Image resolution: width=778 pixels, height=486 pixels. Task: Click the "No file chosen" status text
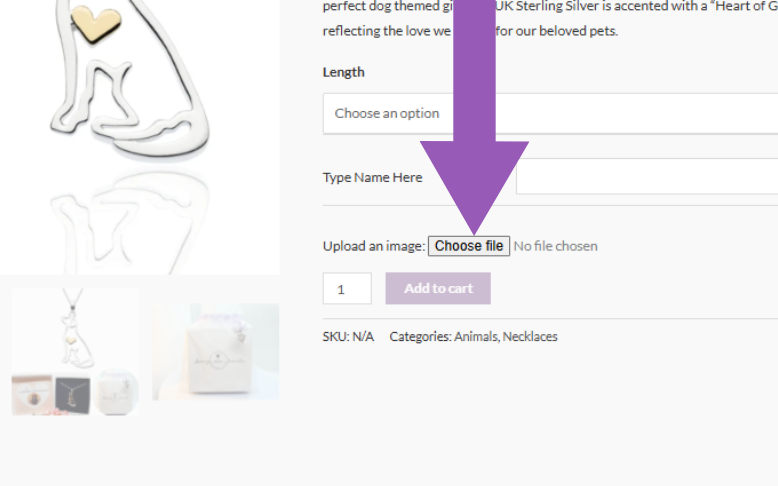pyautogui.click(x=555, y=246)
